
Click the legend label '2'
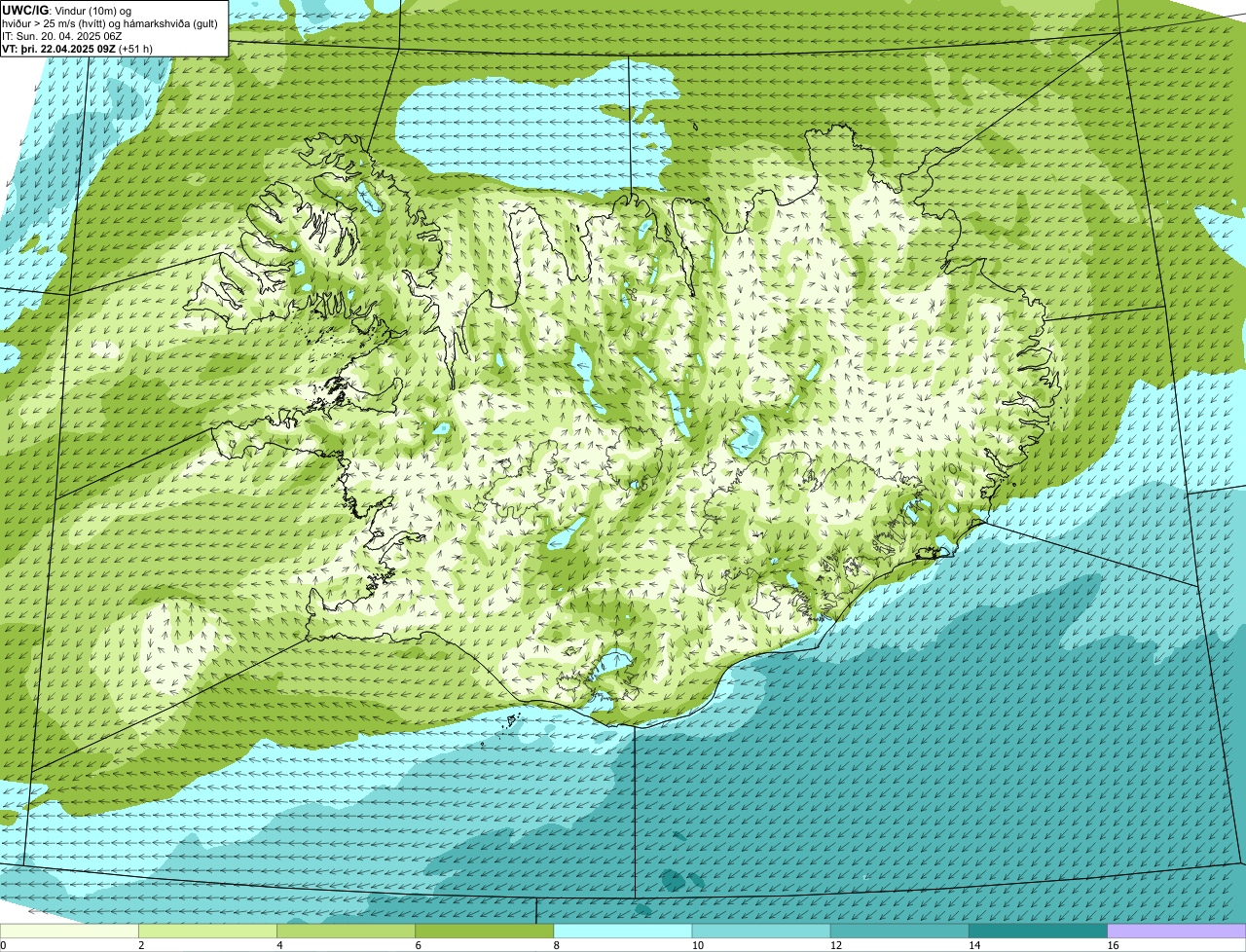click(x=141, y=945)
